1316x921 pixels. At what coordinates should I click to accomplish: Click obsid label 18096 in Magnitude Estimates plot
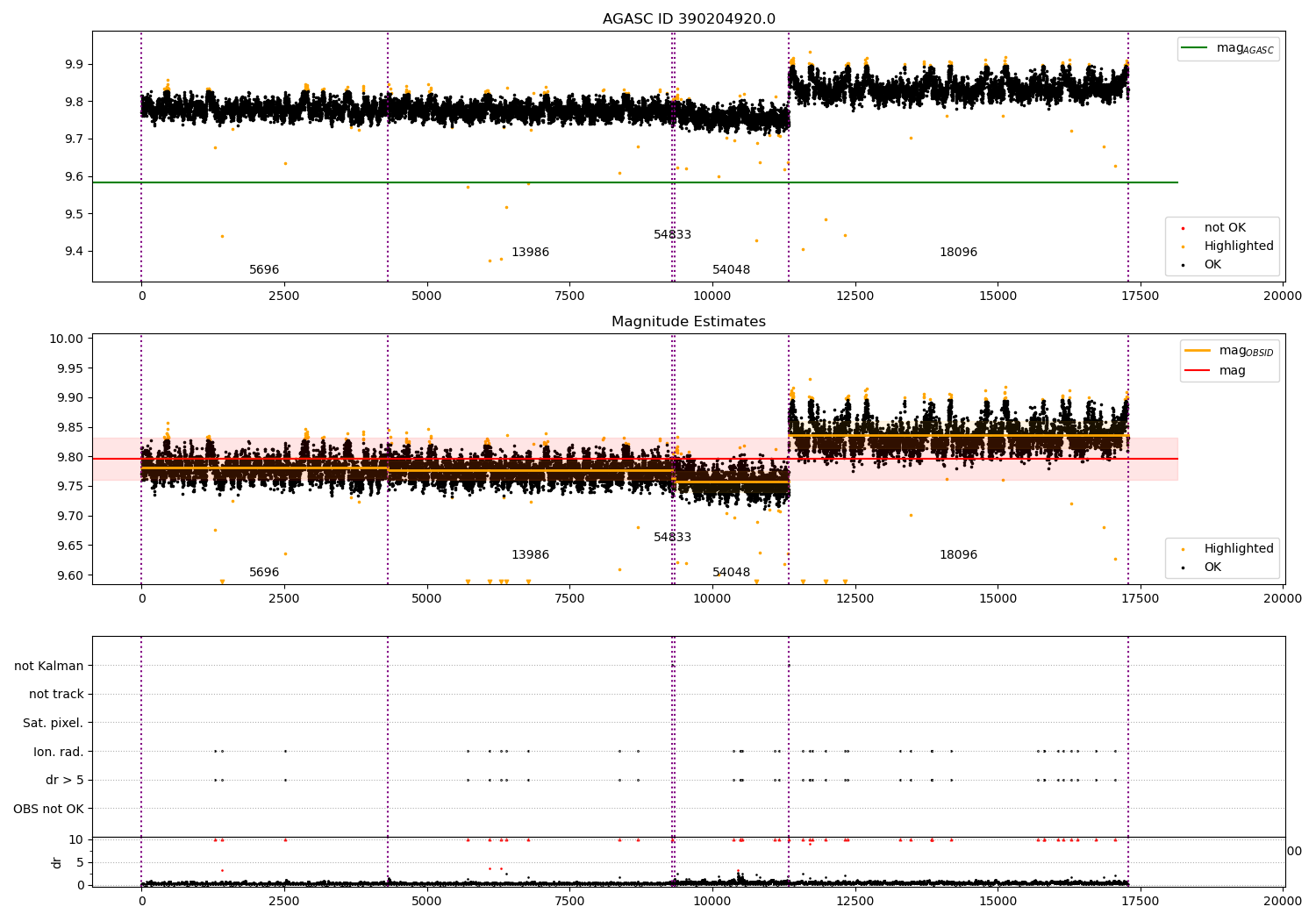[958, 555]
